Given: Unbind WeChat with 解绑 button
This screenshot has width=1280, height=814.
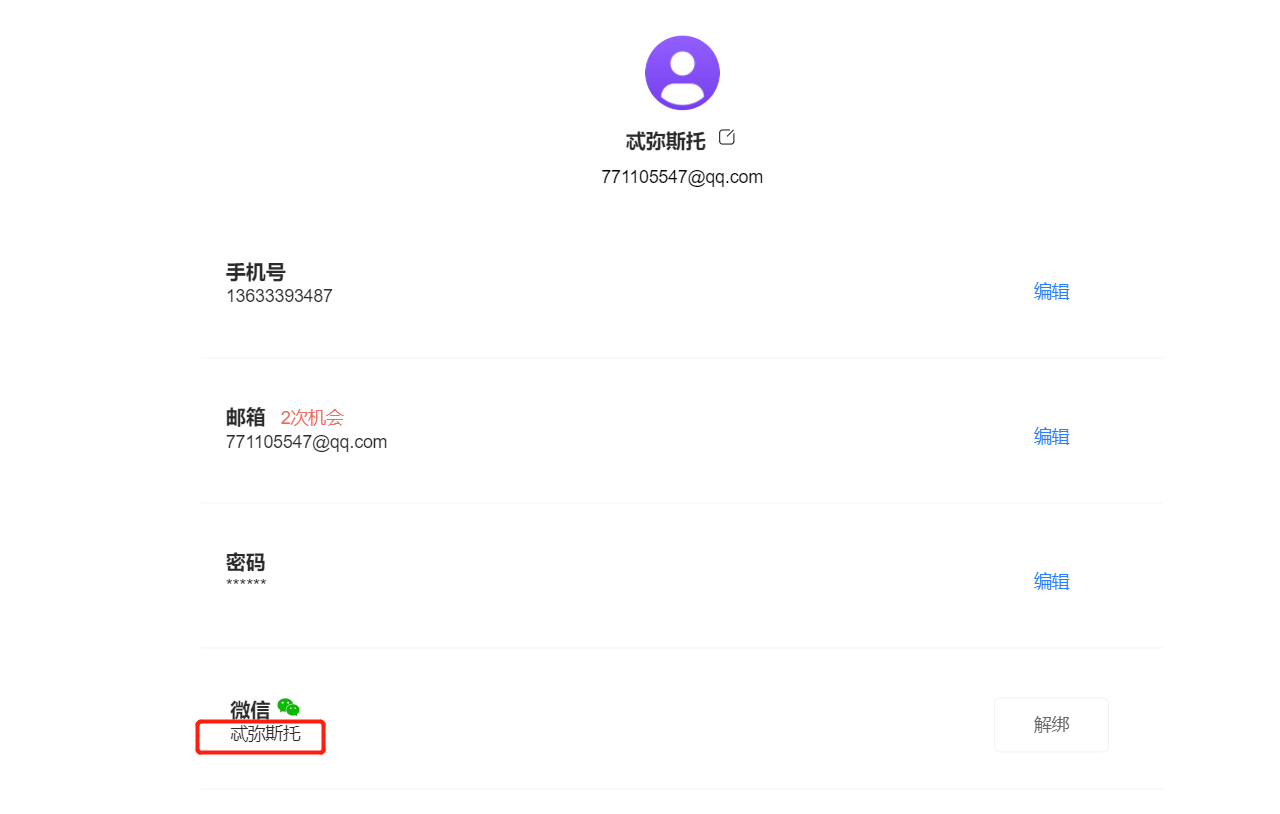Looking at the screenshot, I should pos(1051,725).
